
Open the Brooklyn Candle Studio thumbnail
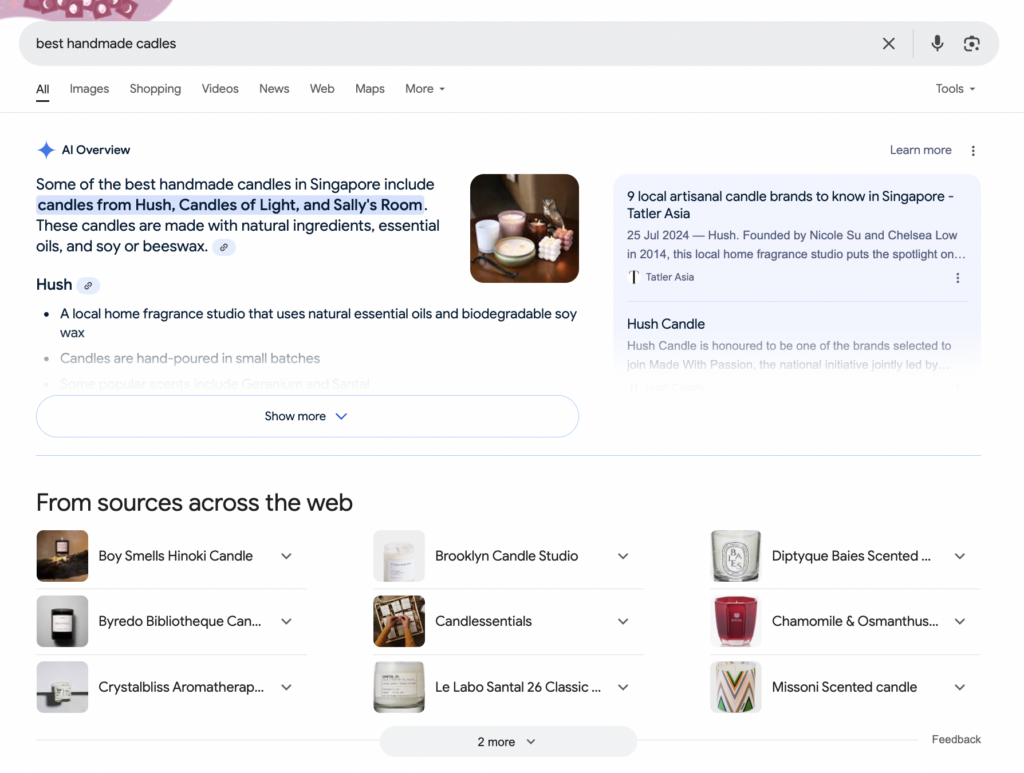pyautogui.click(x=398, y=556)
